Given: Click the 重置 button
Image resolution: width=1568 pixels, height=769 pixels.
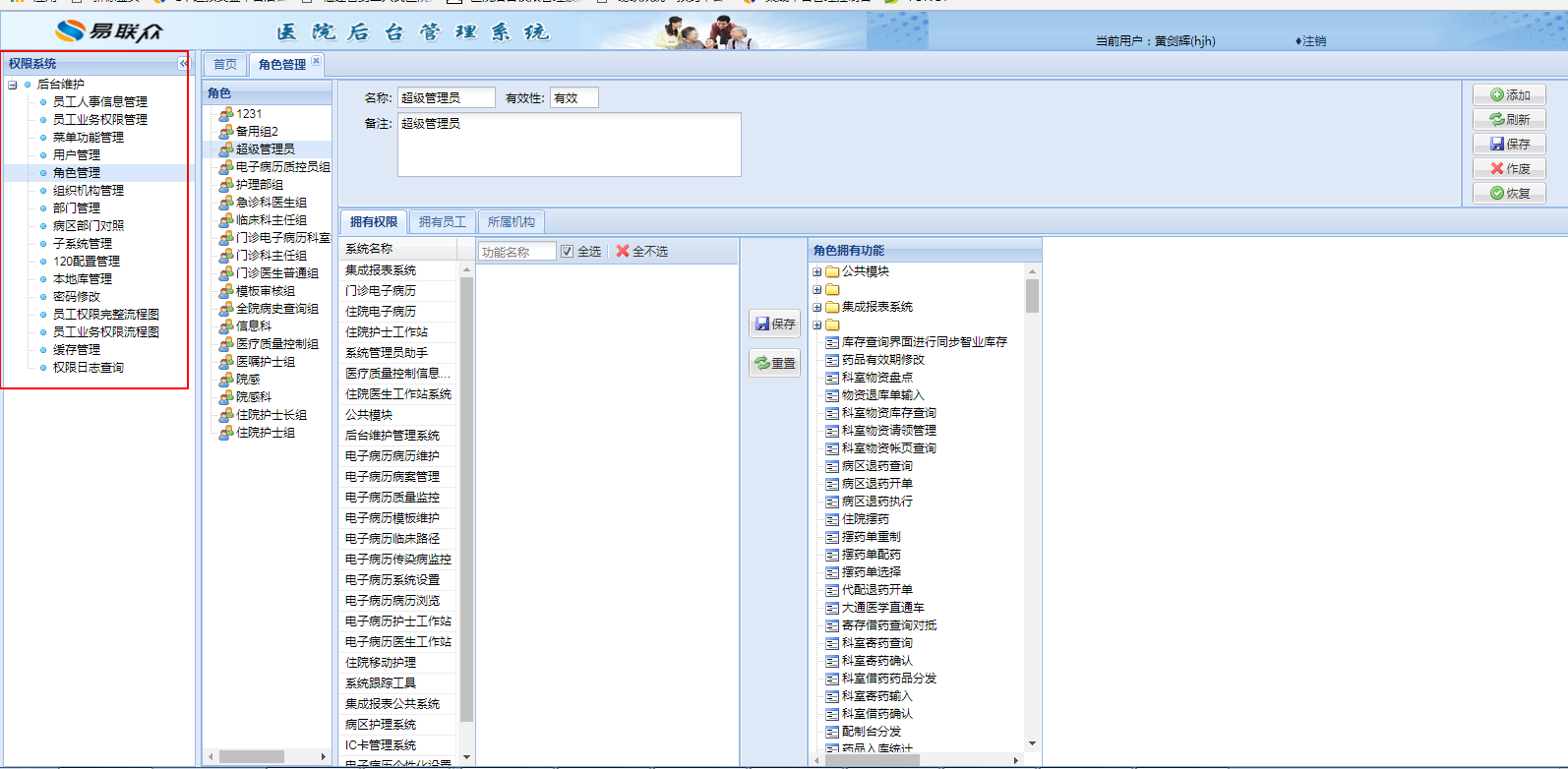Looking at the screenshot, I should pyautogui.click(x=775, y=364).
